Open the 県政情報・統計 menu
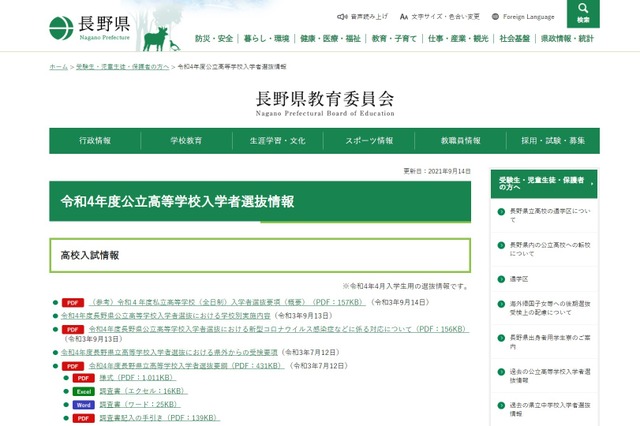640x426 pixels. [567, 39]
